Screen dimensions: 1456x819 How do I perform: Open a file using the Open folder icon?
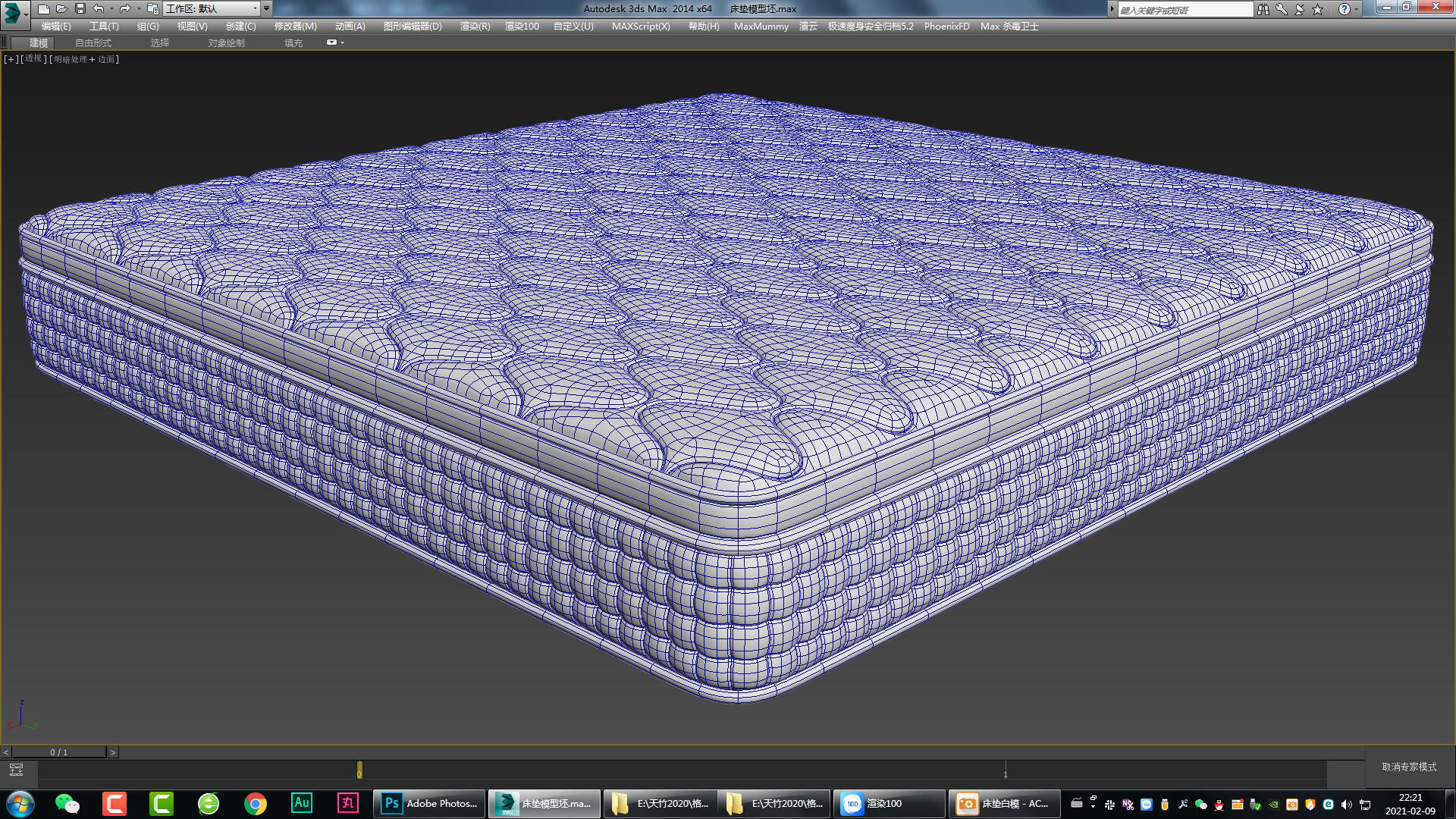61,9
